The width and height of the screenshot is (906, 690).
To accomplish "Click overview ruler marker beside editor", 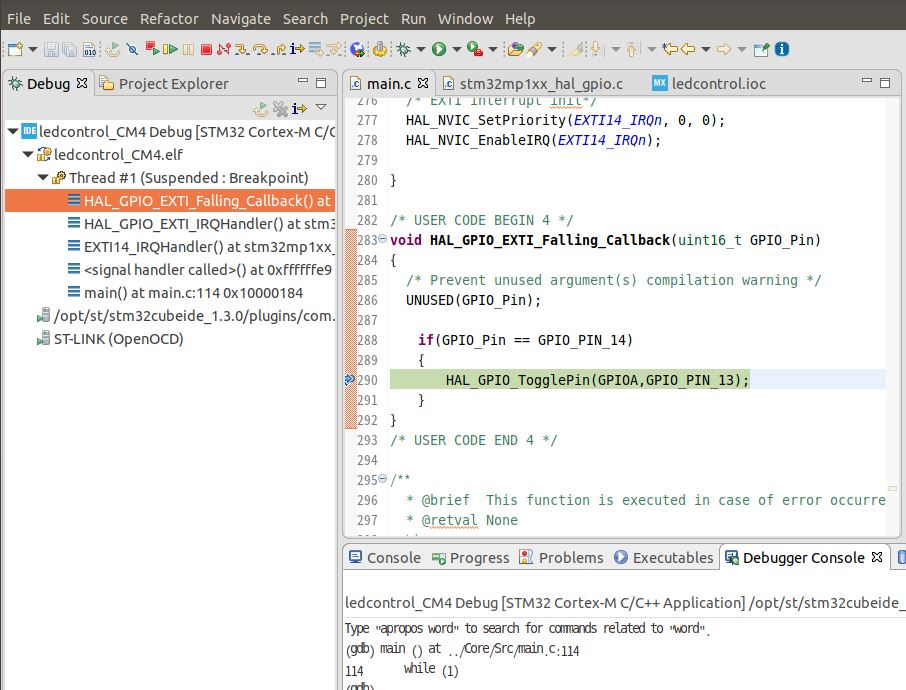I will pyautogui.click(x=892, y=489).
